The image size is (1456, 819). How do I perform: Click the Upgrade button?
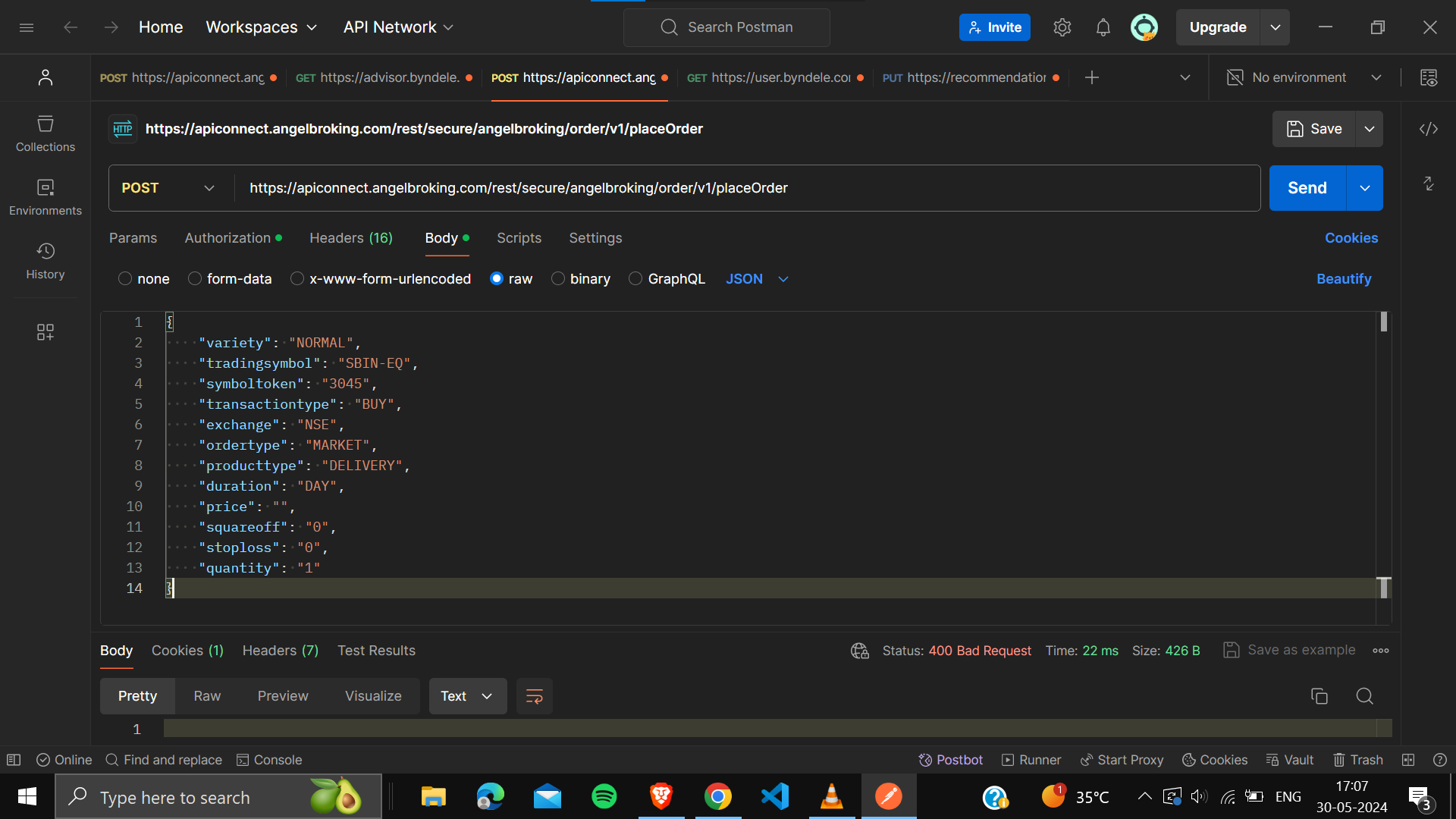(1218, 27)
